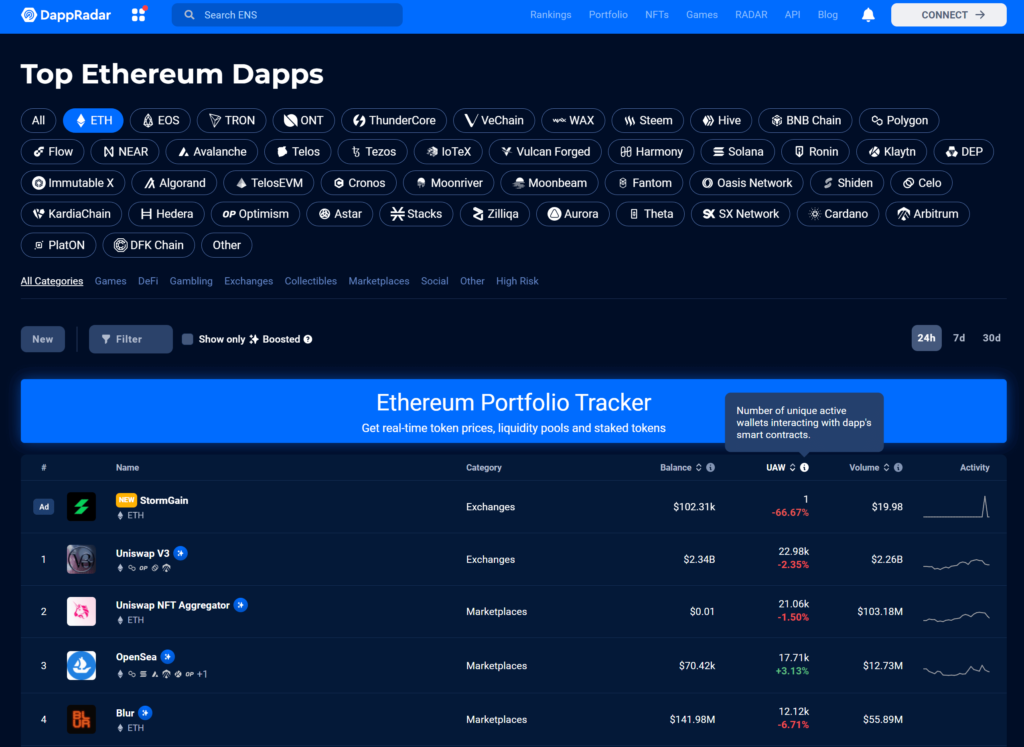The width and height of the screenshot is (1024, 747).
Task: Open the StormGain app icon
Action: pos(82,507)
